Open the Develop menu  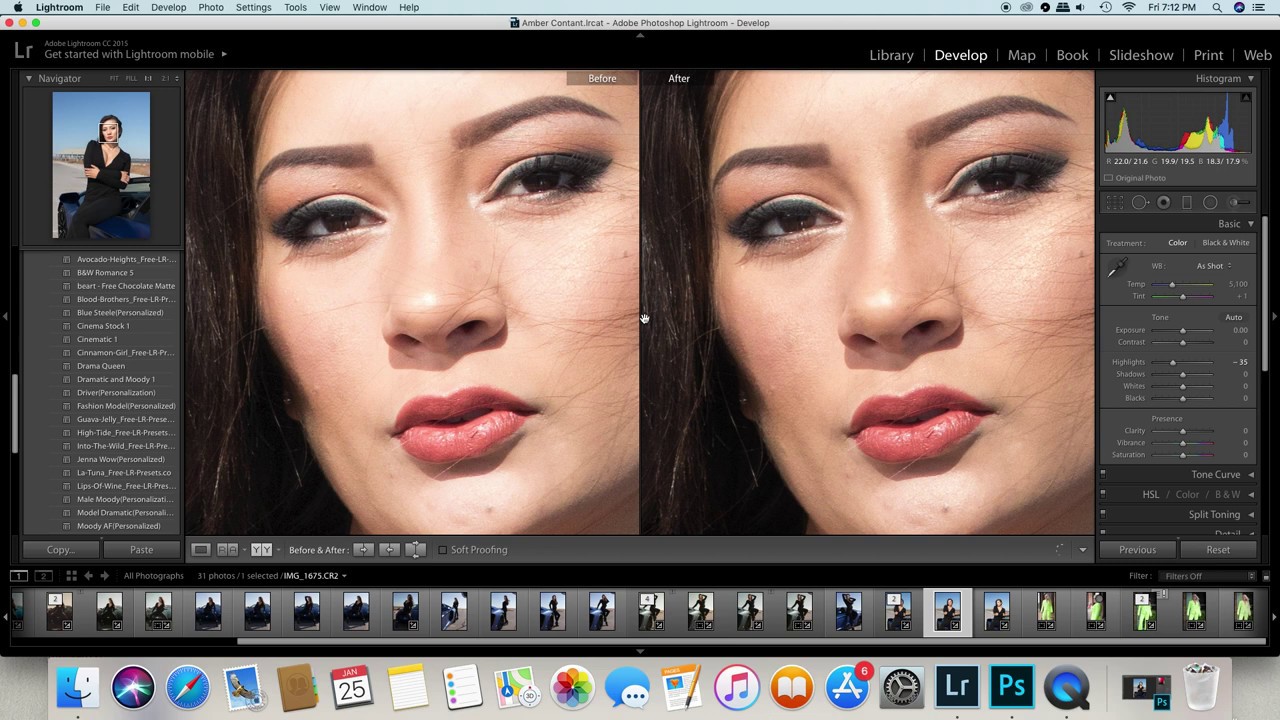(x=168, y=7)
